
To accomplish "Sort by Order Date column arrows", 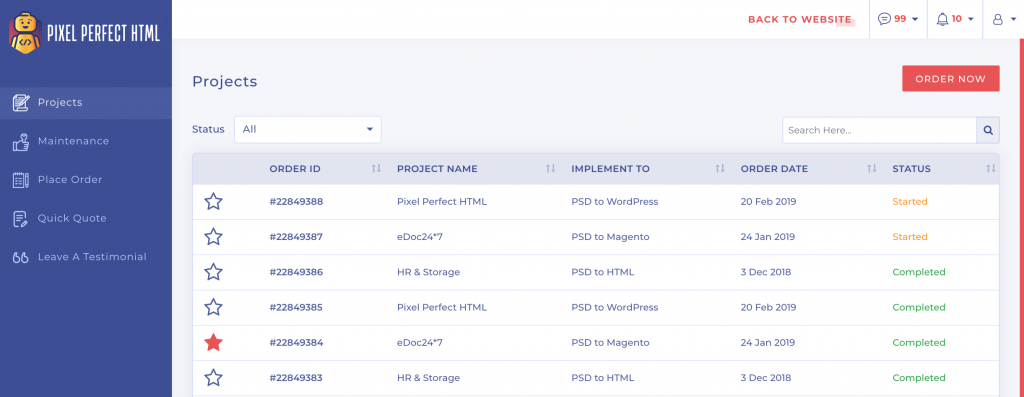I will point(872,168).
